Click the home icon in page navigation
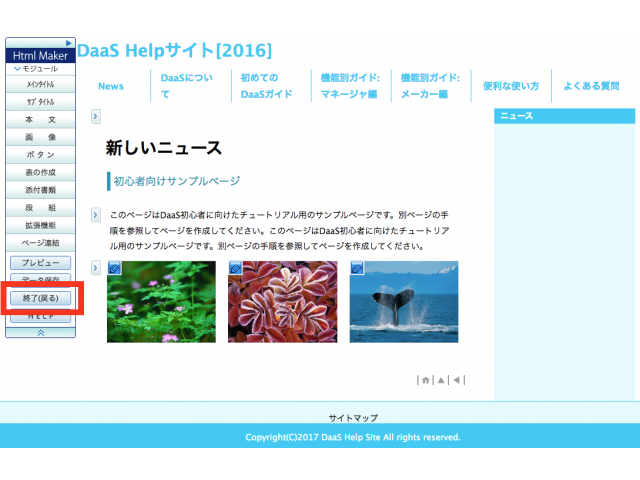Screen dimensions: 640x480 (426, 380)
